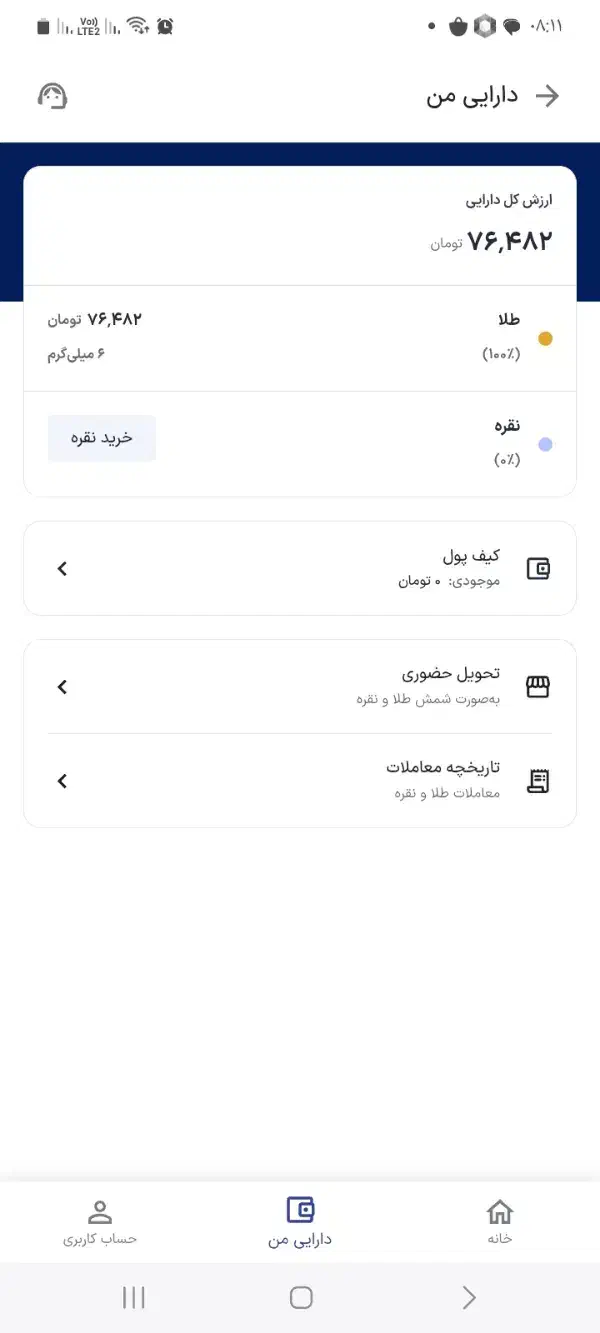
Task: Open حساب کاربری profile icon in bottom navigation
Action: pyautogui.click(x=99, y=1211)
